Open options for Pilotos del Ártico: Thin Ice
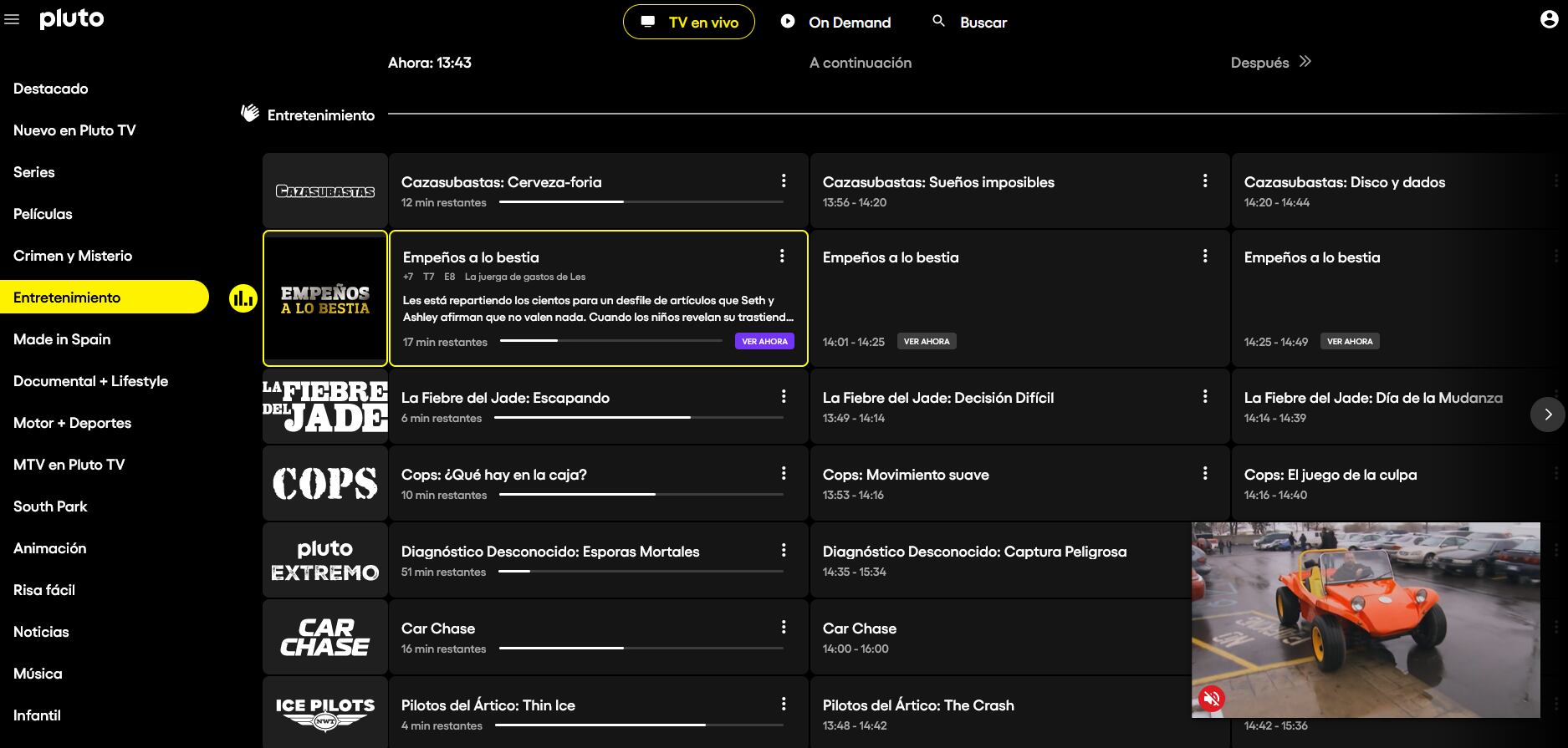 click(784, 704)
